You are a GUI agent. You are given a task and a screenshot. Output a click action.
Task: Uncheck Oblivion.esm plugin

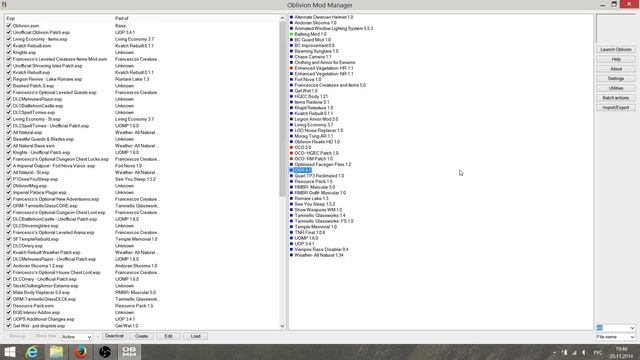[9, 26]
